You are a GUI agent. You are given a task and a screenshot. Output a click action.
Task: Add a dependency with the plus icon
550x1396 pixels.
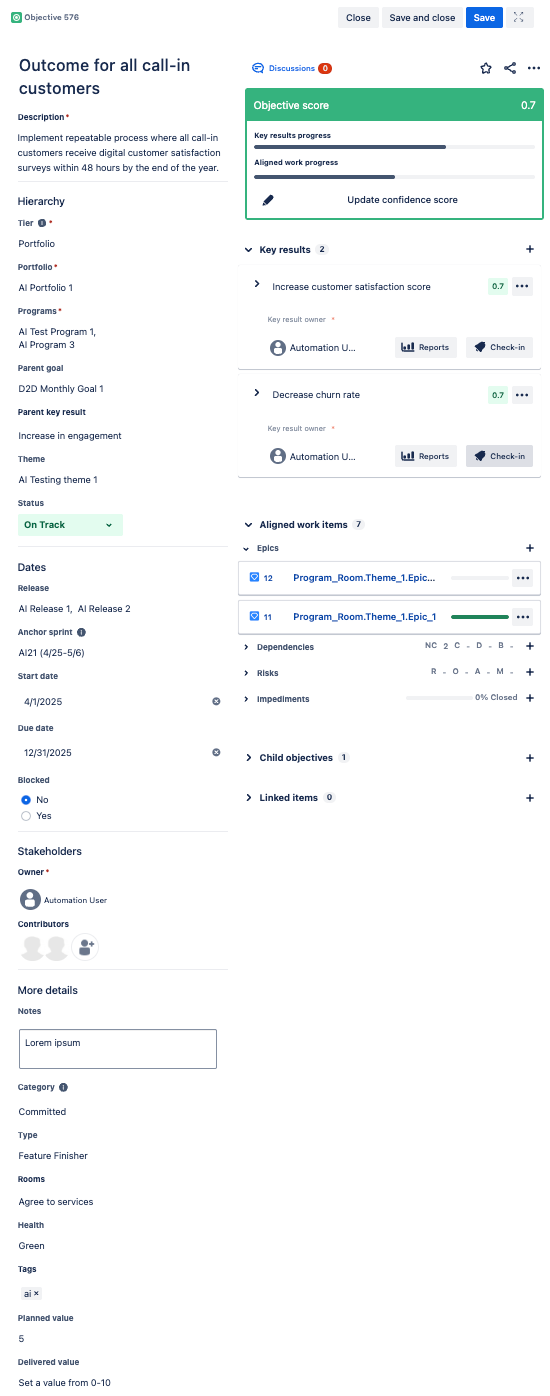(x=530, y=646)
